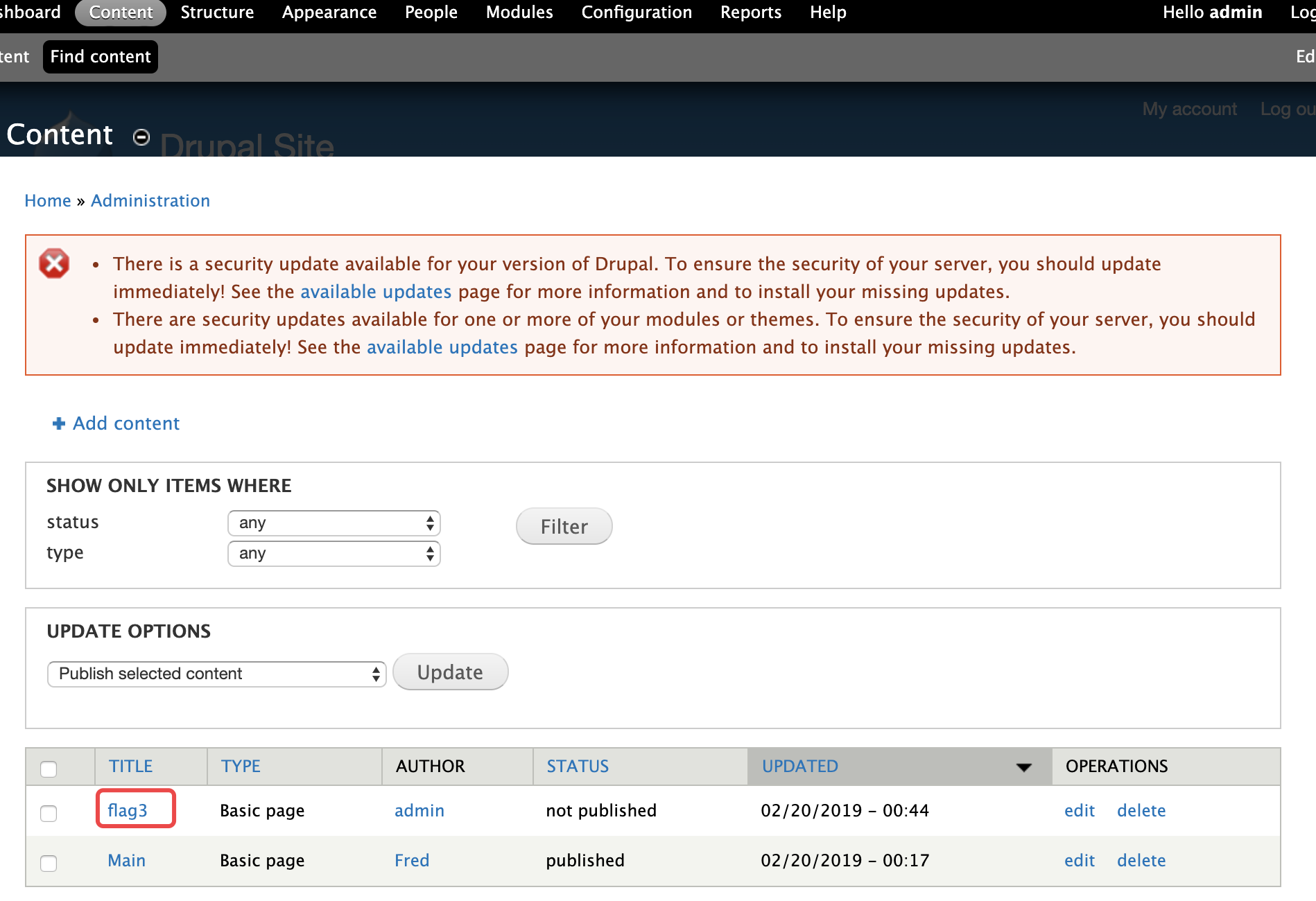Open the flag3 page title link
The width and height of the screenshot is (1316, 901).
[x=128, y=811]
